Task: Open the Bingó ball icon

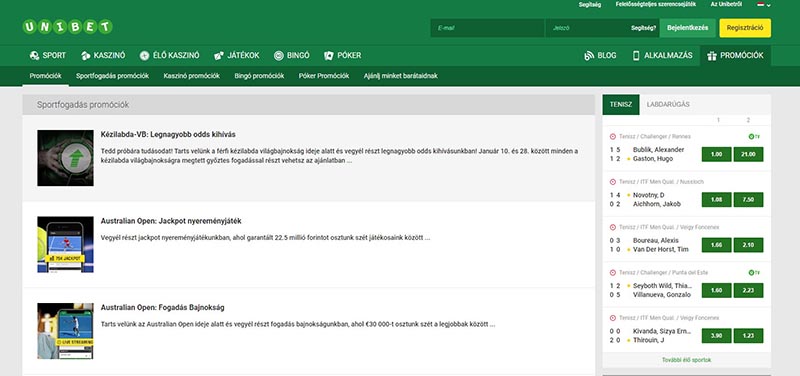Action: click(279, 56)
